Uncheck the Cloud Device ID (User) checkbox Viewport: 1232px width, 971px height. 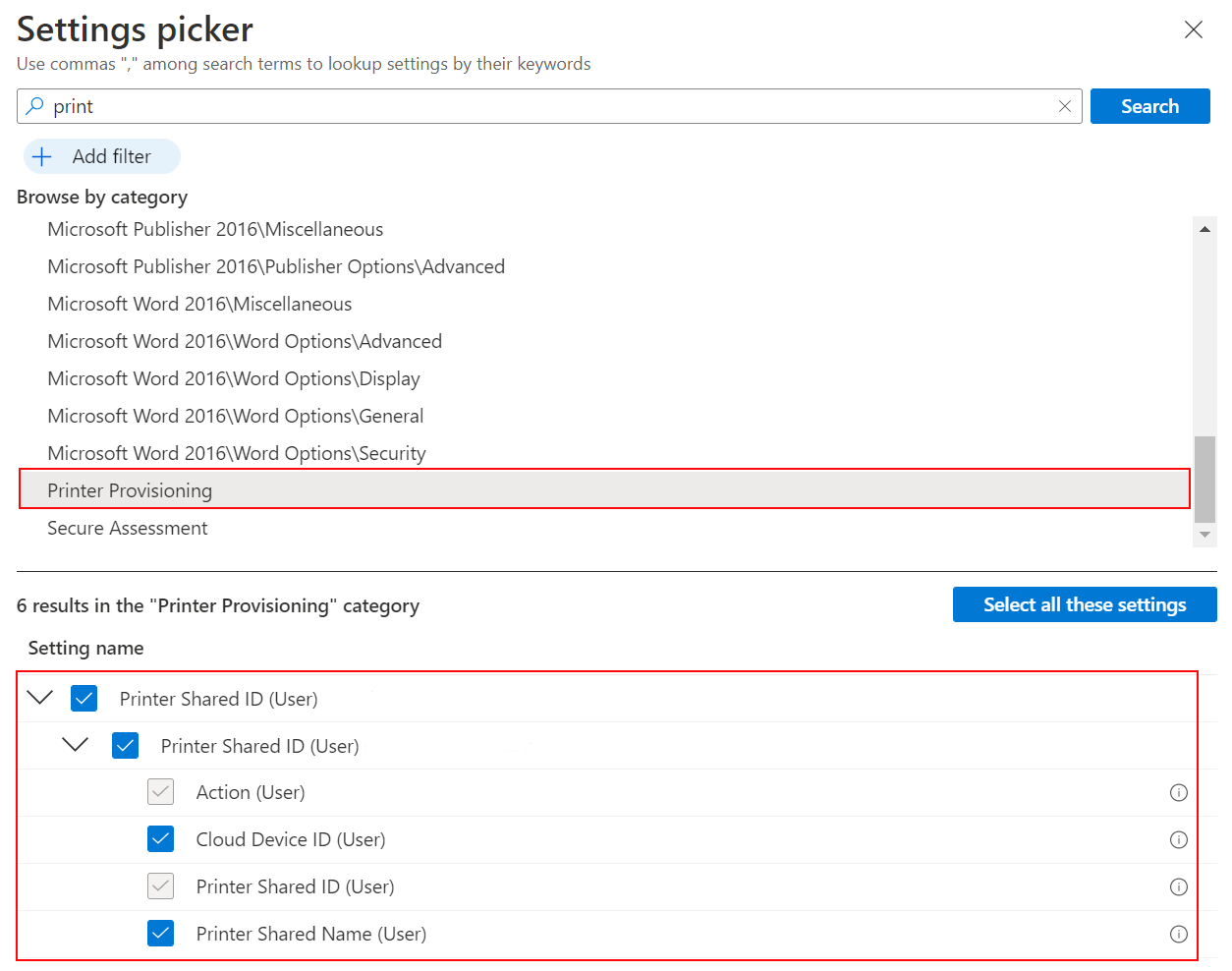160,839
